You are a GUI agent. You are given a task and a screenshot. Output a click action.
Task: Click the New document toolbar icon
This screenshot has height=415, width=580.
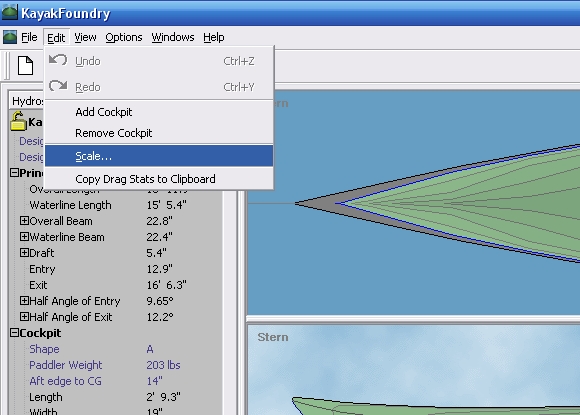coord(26,65)
